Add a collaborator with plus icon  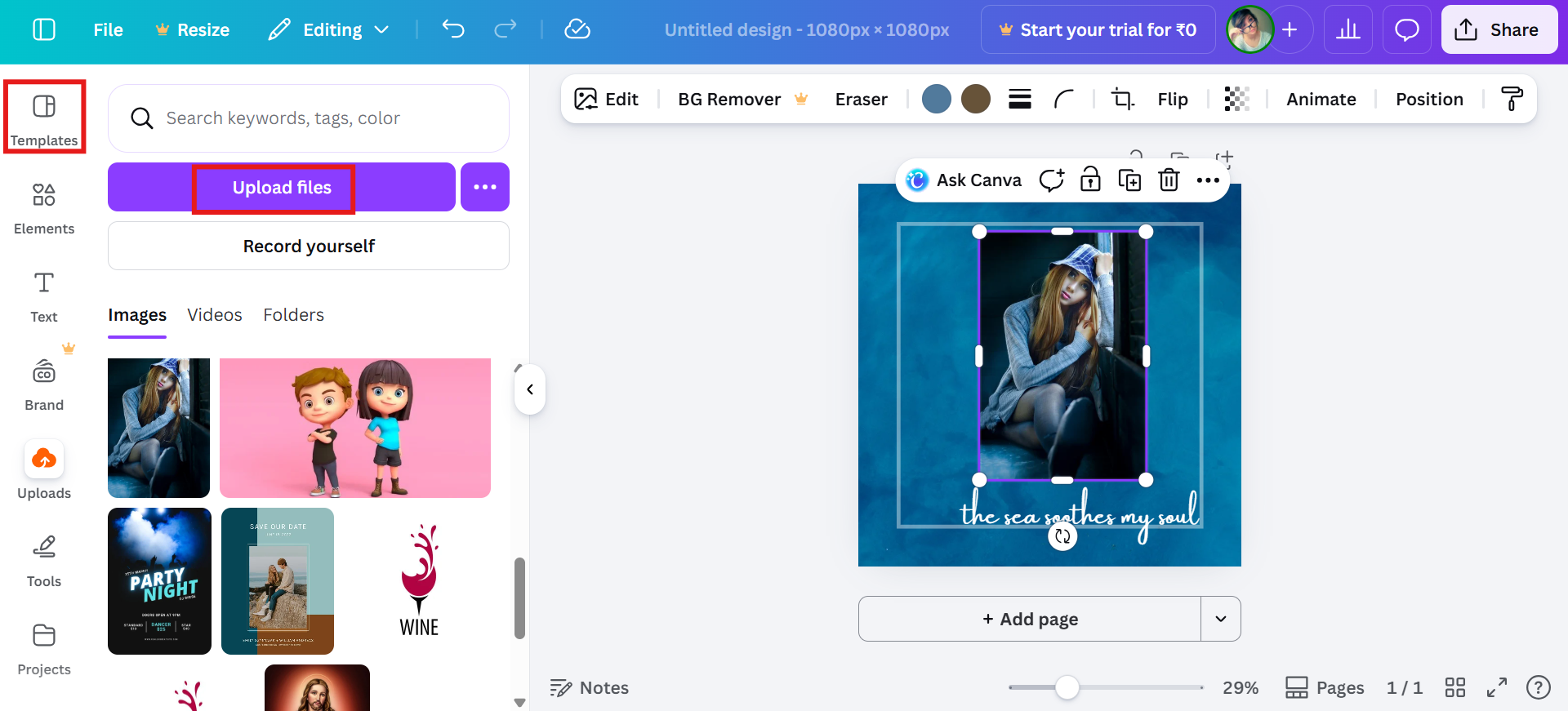[x=1290, y=30]
